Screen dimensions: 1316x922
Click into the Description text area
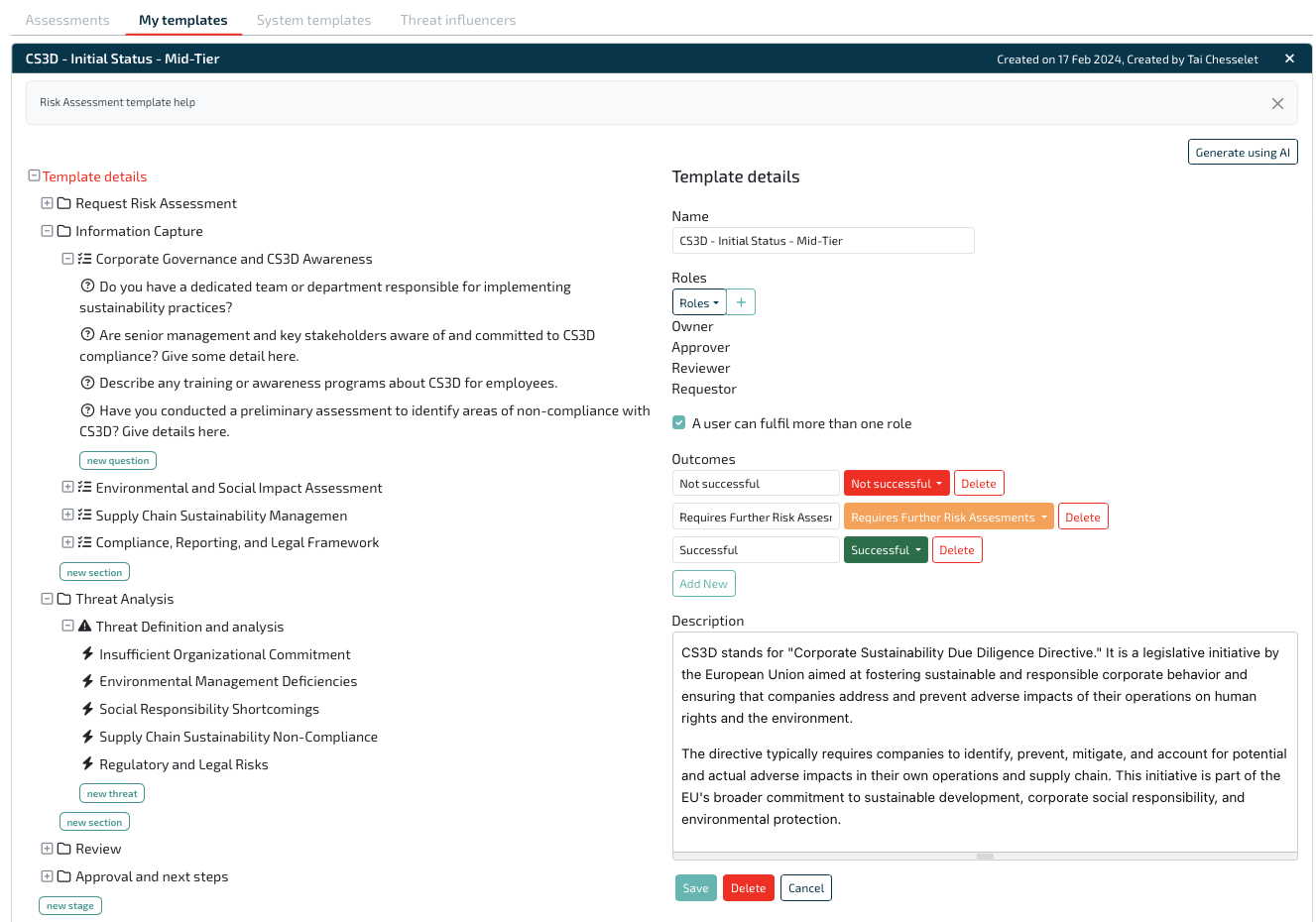pyautogui.click(x=985, y=742)
